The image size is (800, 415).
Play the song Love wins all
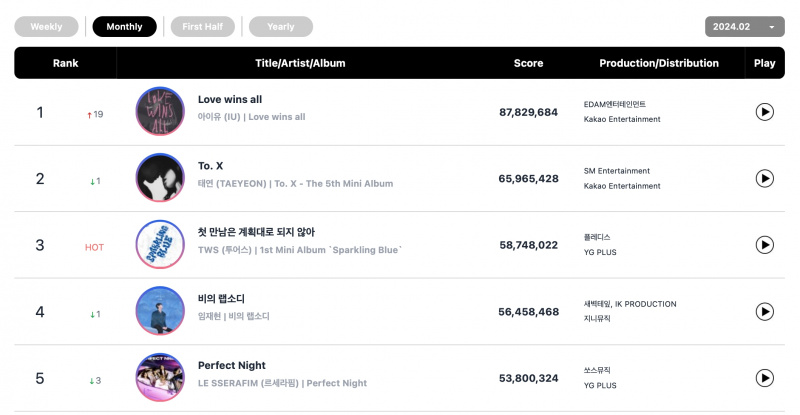click(764, 112)
